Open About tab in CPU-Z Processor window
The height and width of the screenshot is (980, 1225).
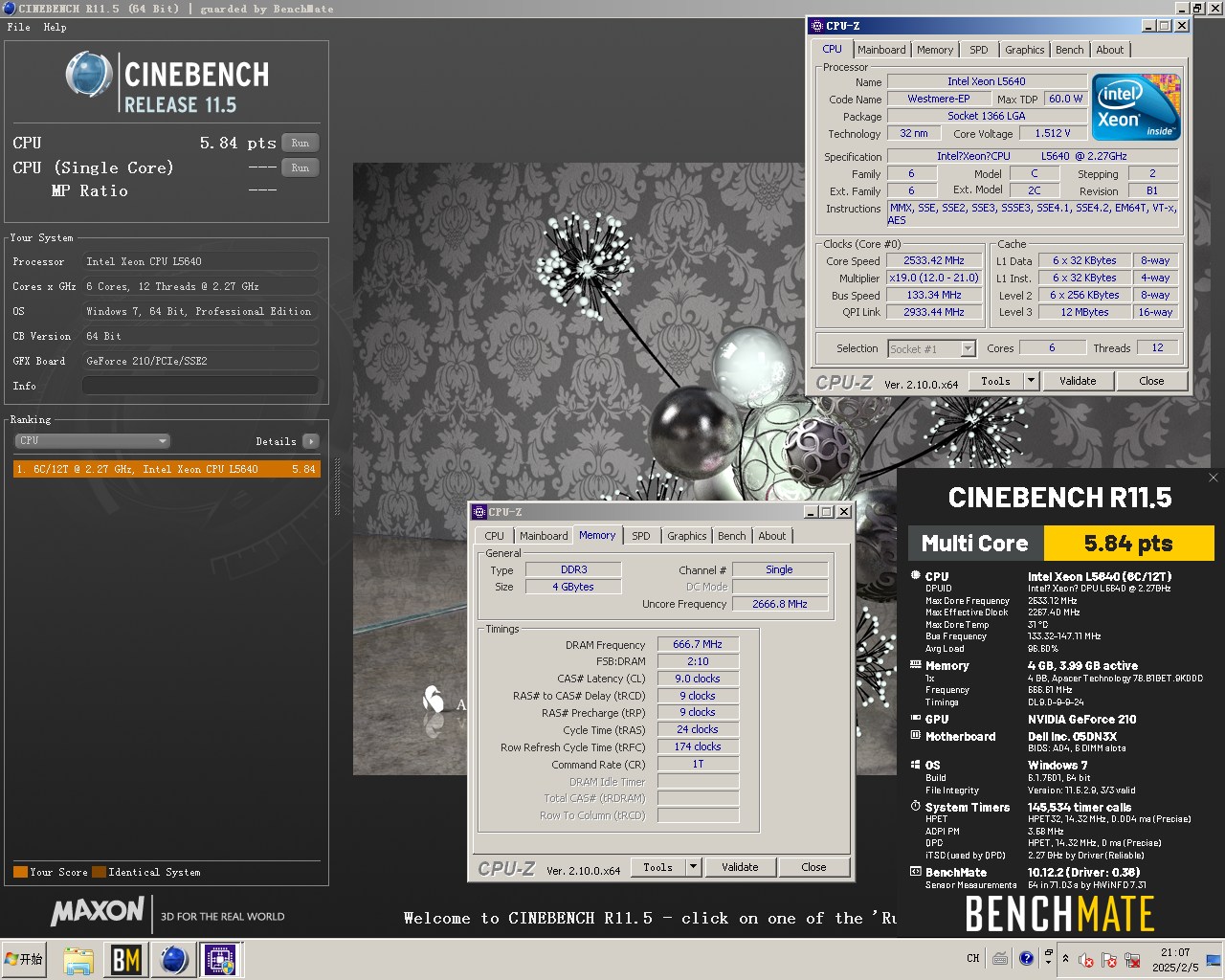[1110, 50]
